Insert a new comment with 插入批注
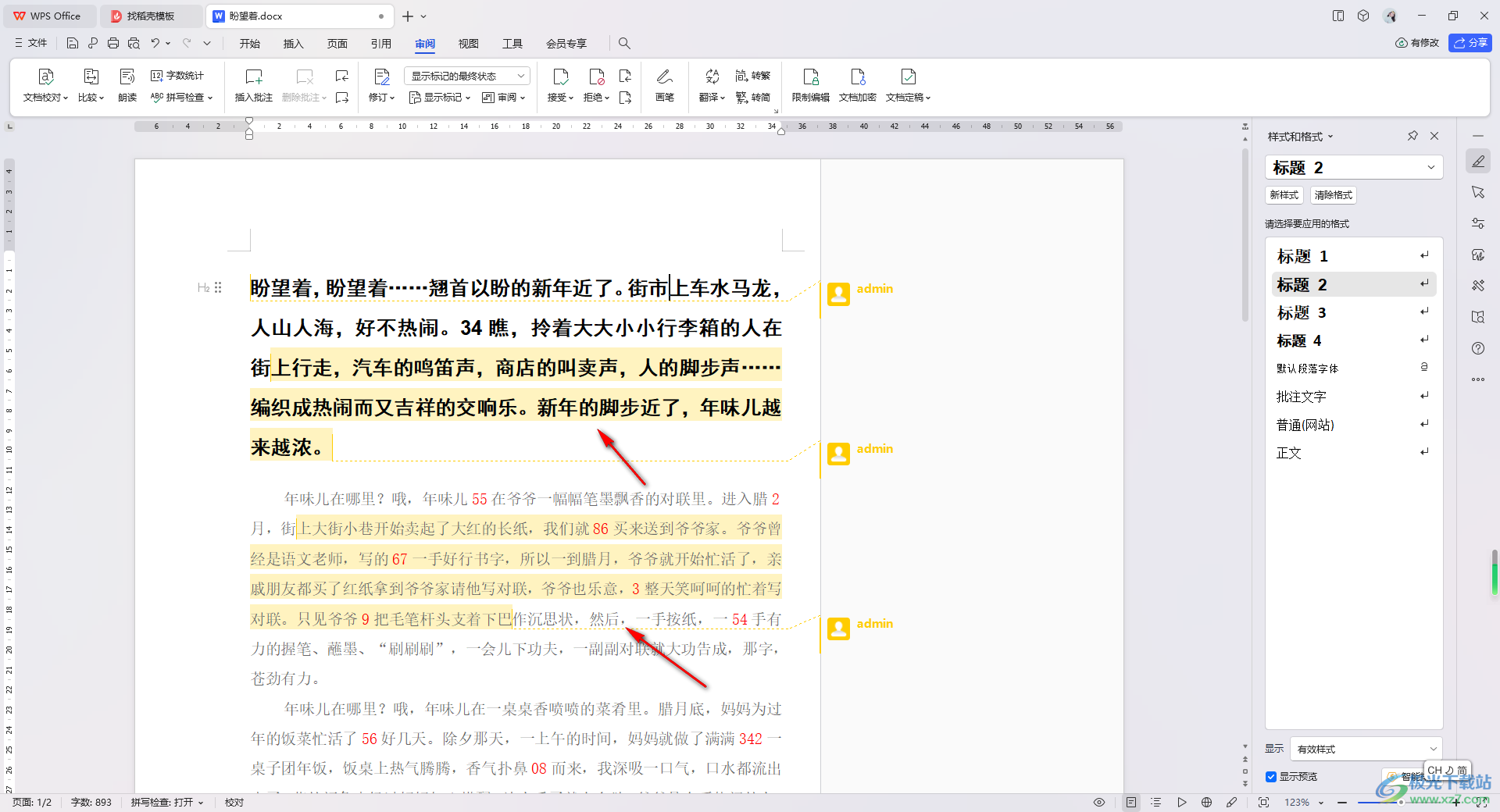The image size is (1500, 812). click(x=254, y=85)
